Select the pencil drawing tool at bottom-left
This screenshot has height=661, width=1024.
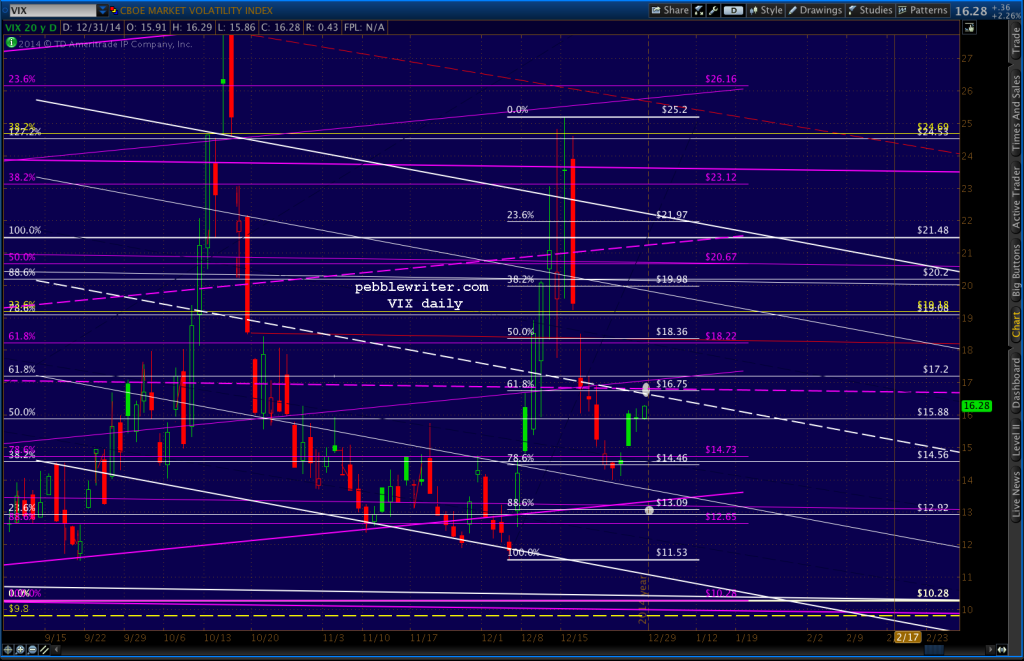point(44,650)
